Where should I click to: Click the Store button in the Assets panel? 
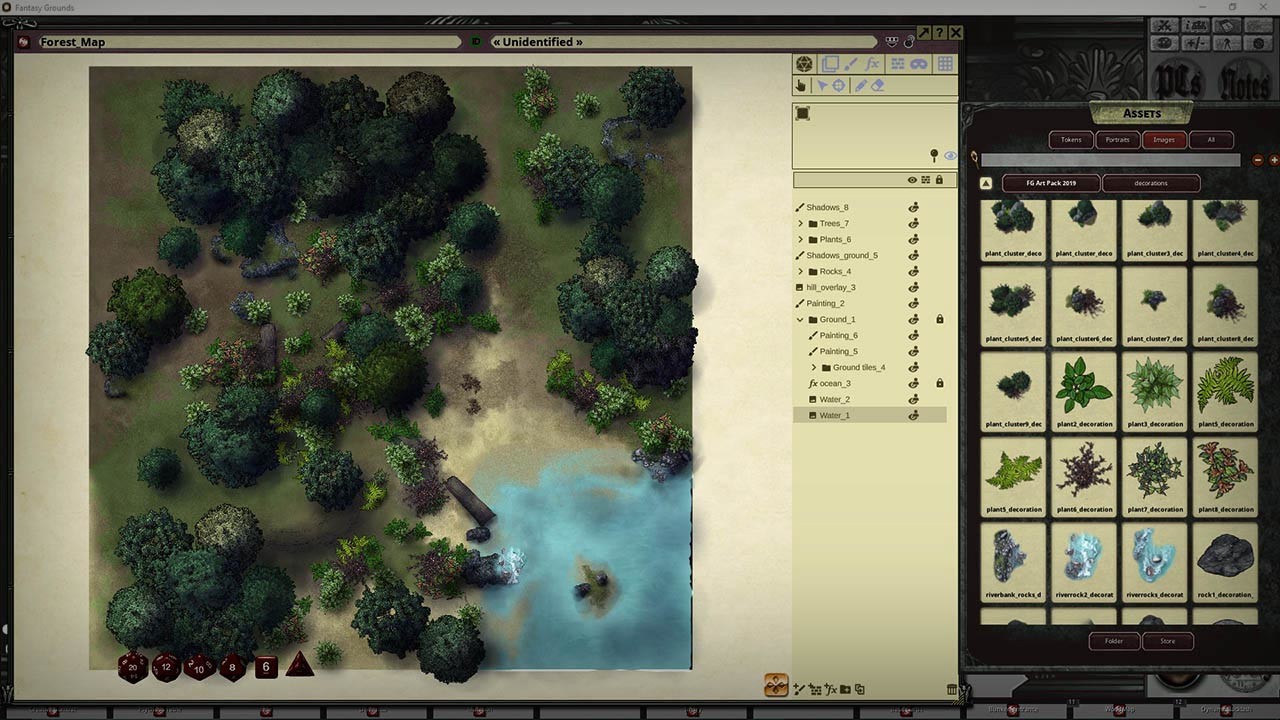[x=1167, y=641]
